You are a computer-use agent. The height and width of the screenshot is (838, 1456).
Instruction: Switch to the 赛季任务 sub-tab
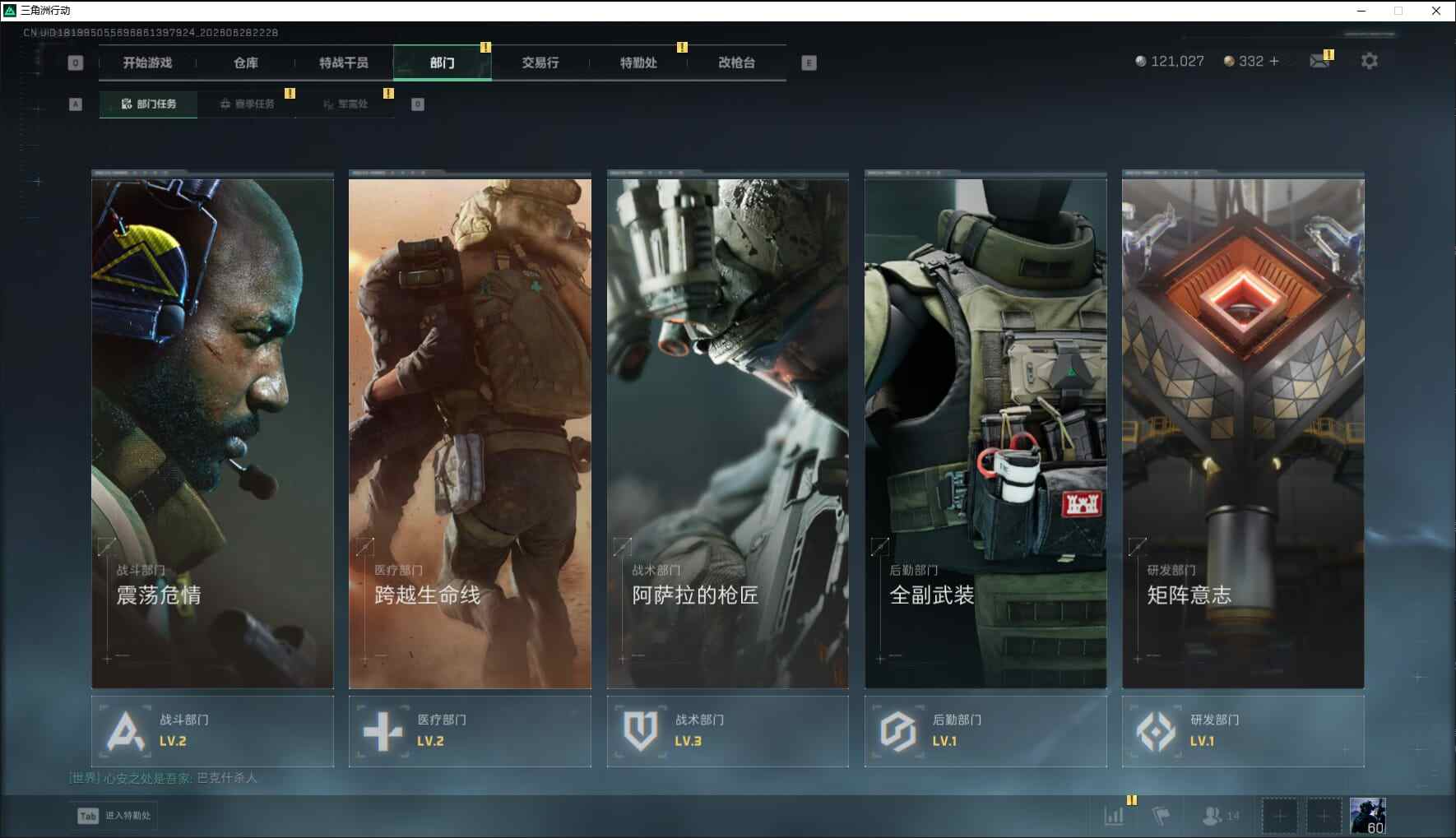(247, 104)
